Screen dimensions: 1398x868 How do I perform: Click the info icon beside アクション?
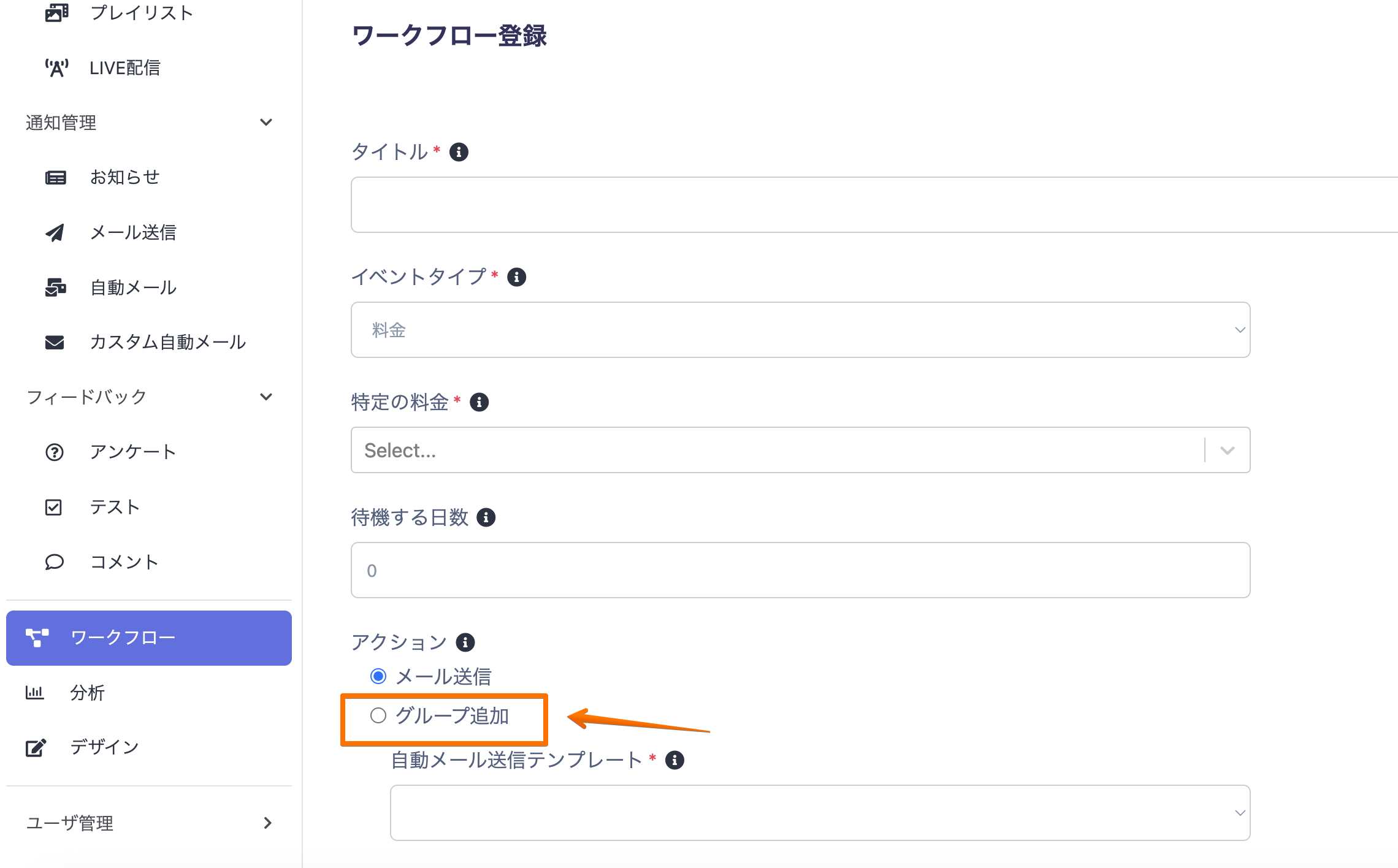click(x=465, y=642)
